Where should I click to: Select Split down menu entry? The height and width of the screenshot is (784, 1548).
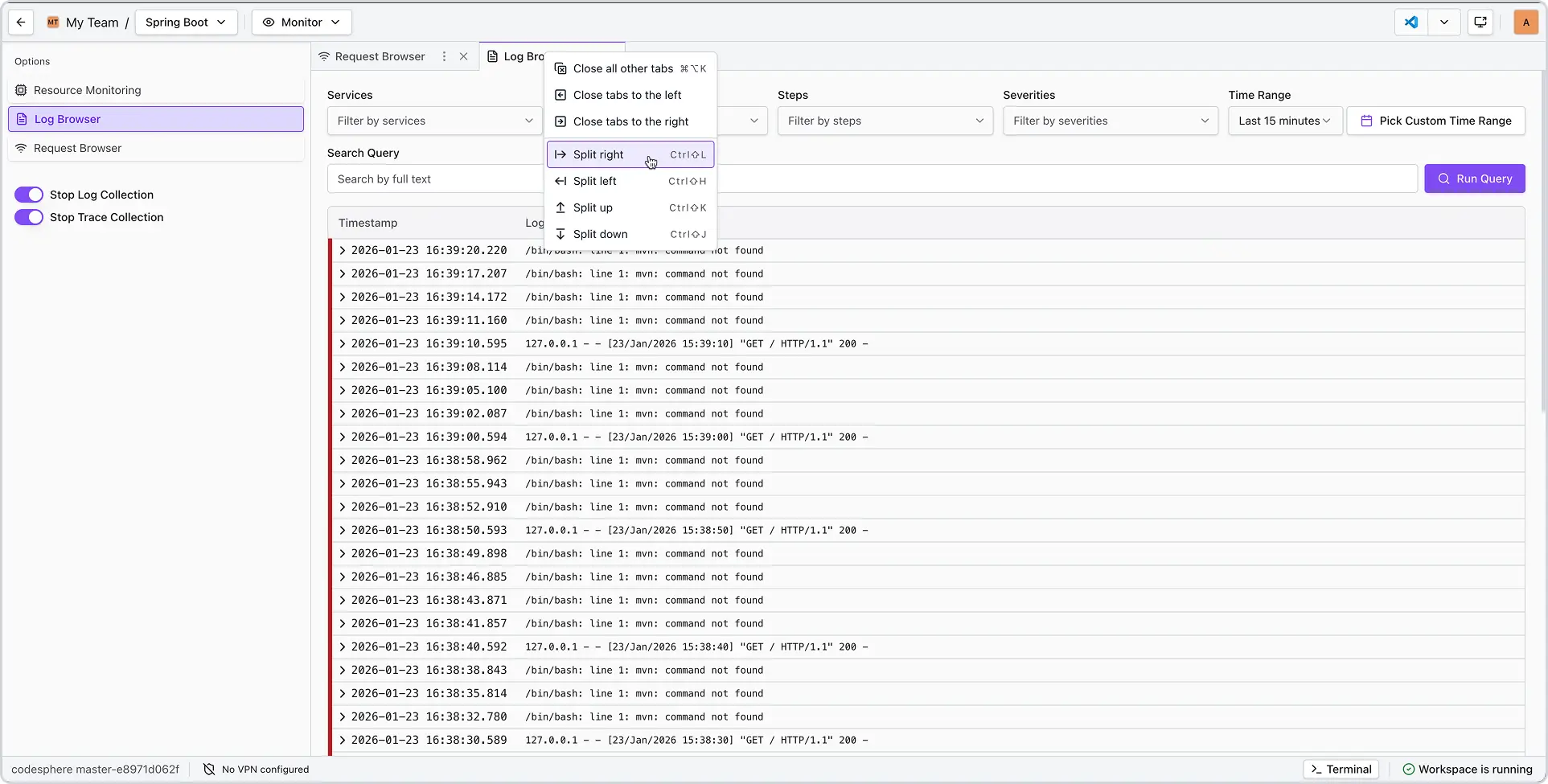coord(600,234)
